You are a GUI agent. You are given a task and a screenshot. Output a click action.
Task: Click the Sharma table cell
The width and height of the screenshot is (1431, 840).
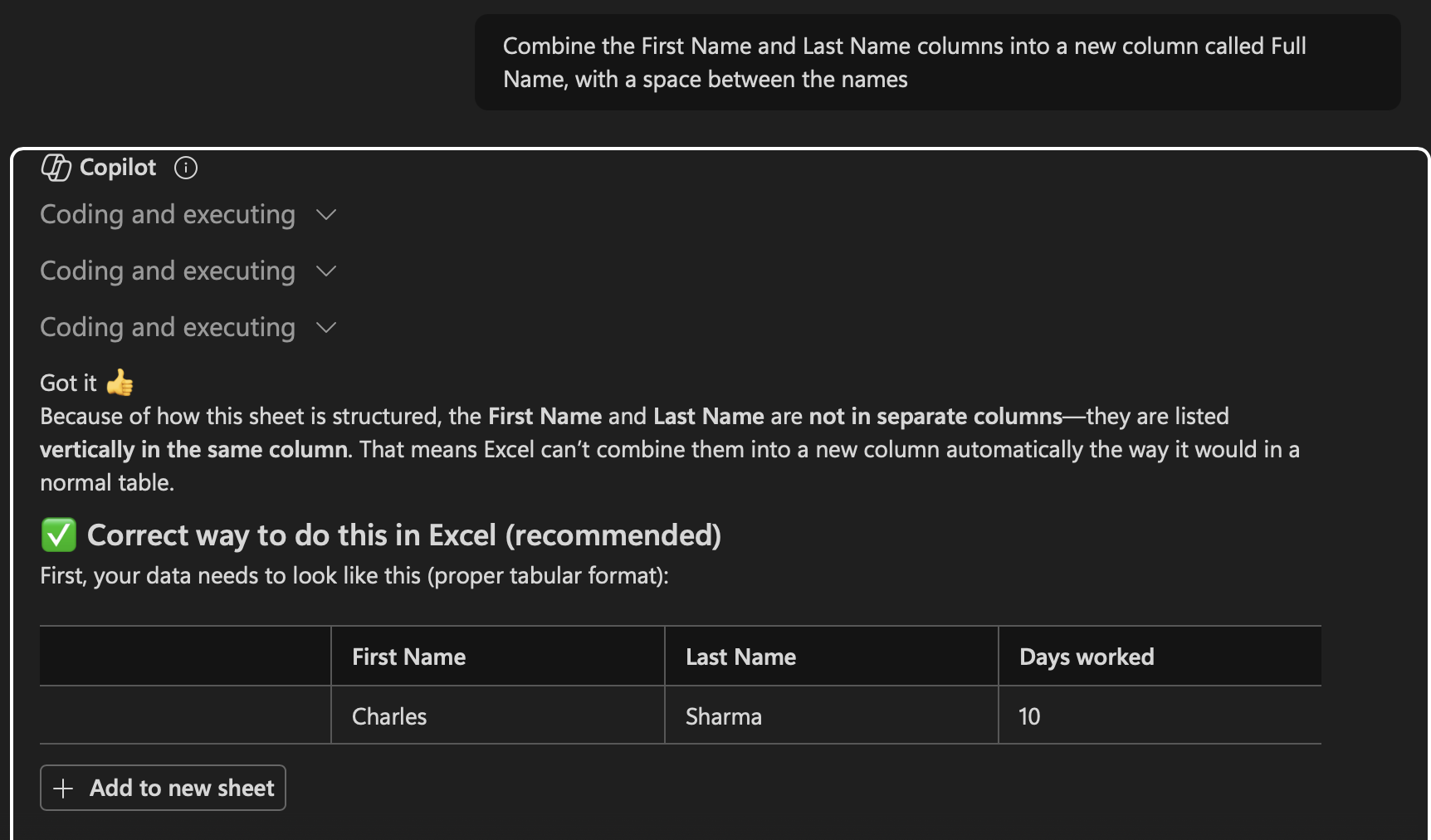pyautogui.click(x=832, y=715)
